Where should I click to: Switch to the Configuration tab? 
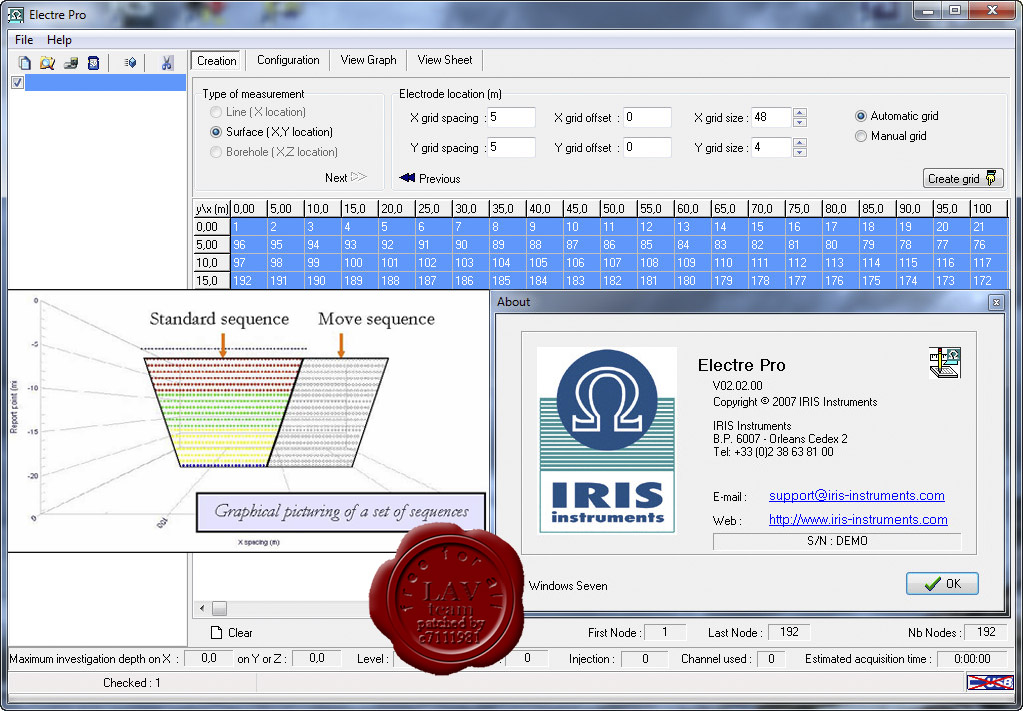(288, 60)
